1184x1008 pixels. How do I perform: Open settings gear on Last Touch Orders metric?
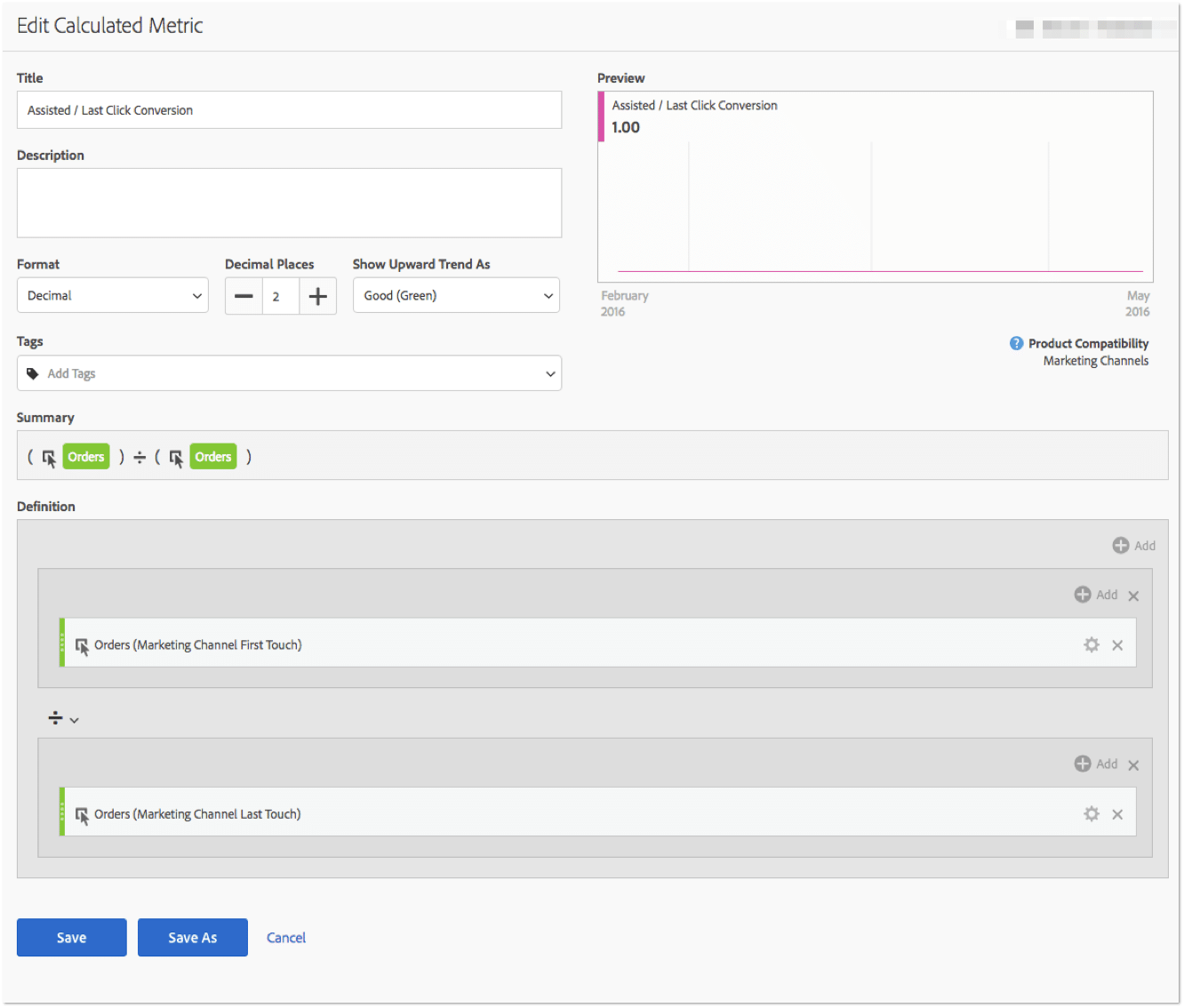(1091, 812)
